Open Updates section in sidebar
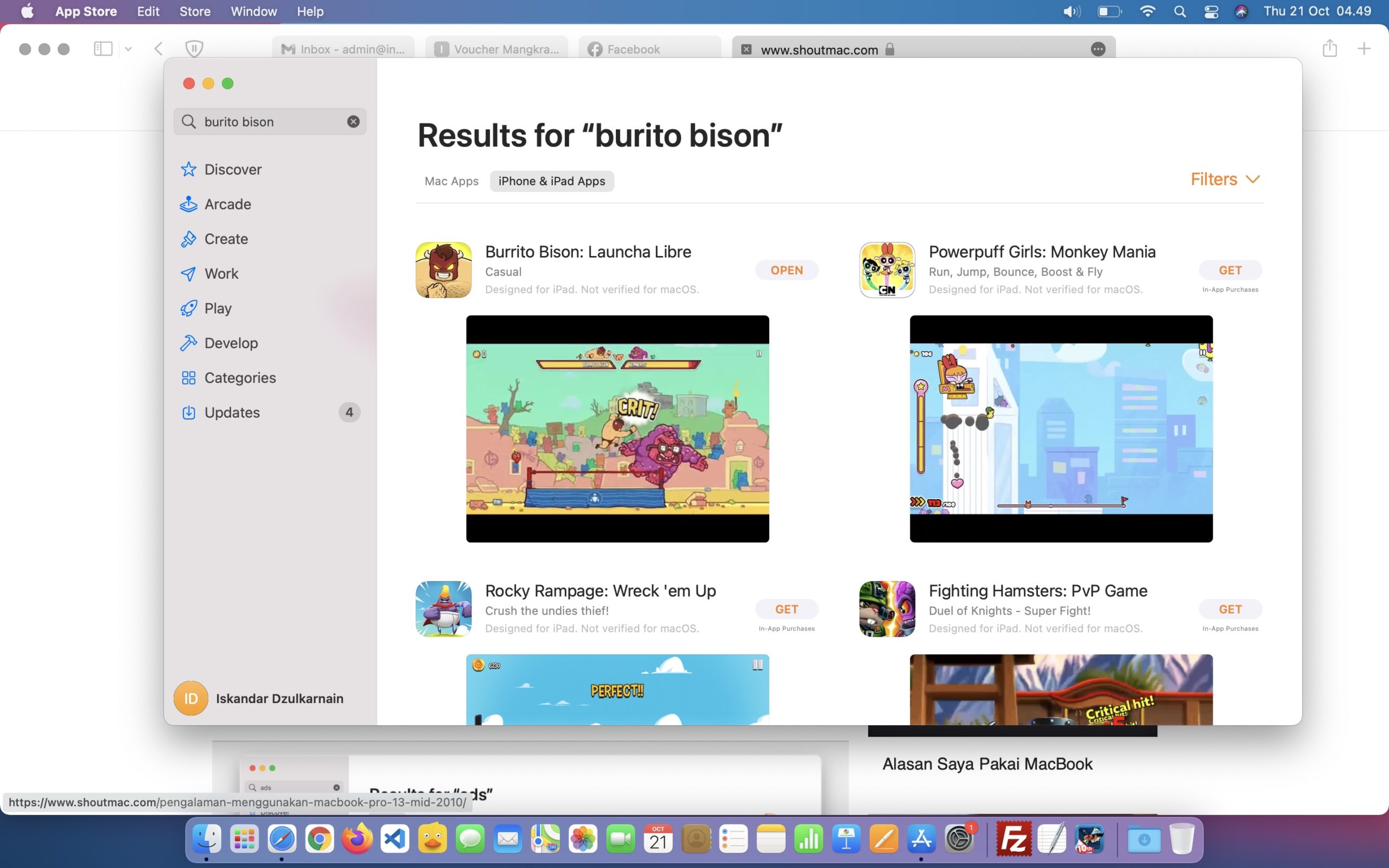The image size is (1389, 868). click(270, 412)
